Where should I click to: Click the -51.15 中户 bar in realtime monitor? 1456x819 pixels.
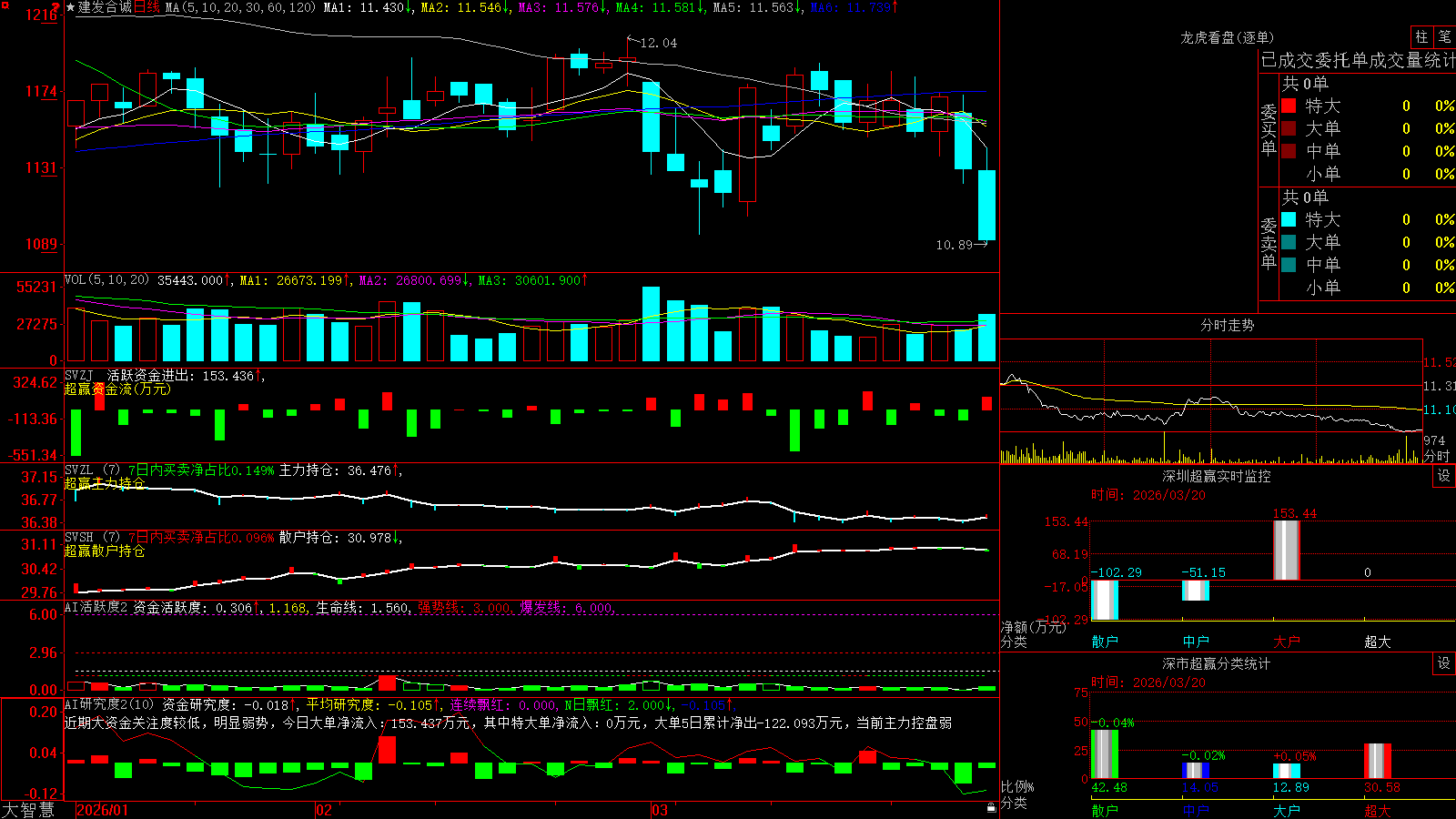[x=1195, y=591]
